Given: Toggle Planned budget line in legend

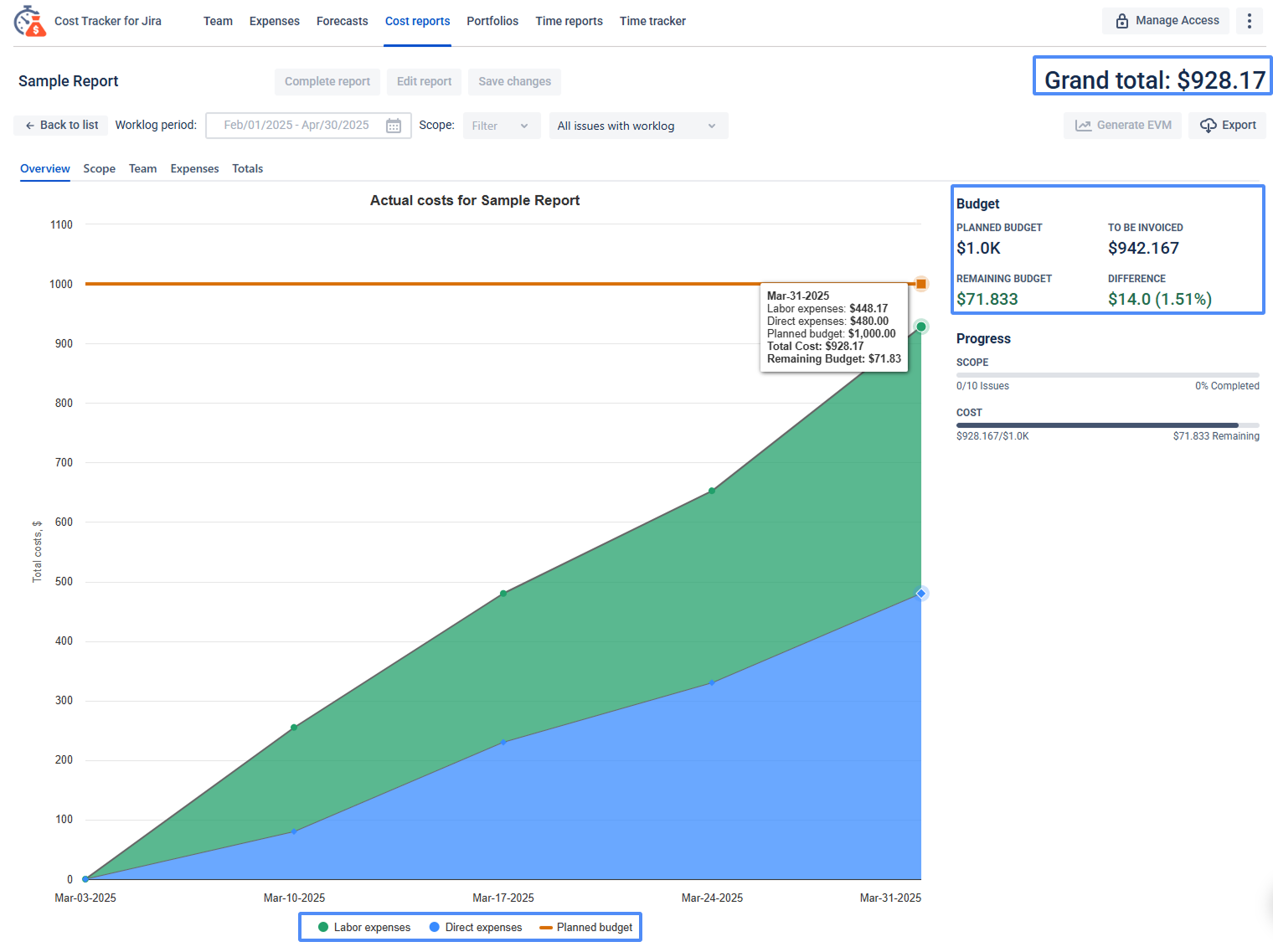Looking at the screenshot, I should pos(586,927).
